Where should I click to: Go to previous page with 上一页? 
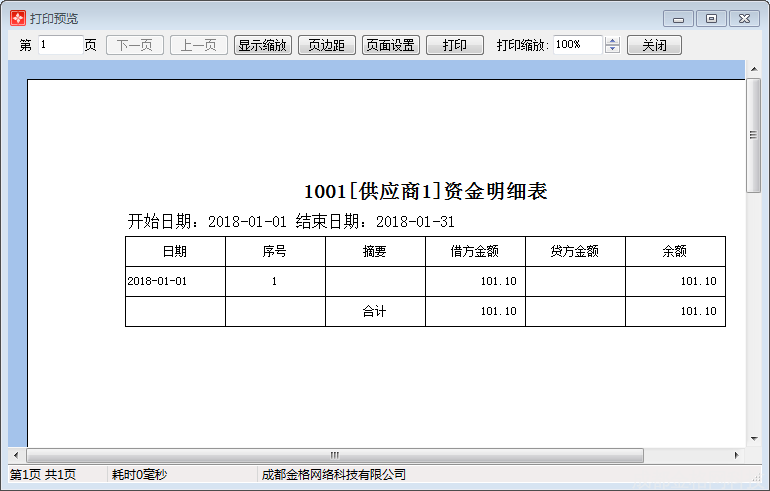click(x=199, y=45)
